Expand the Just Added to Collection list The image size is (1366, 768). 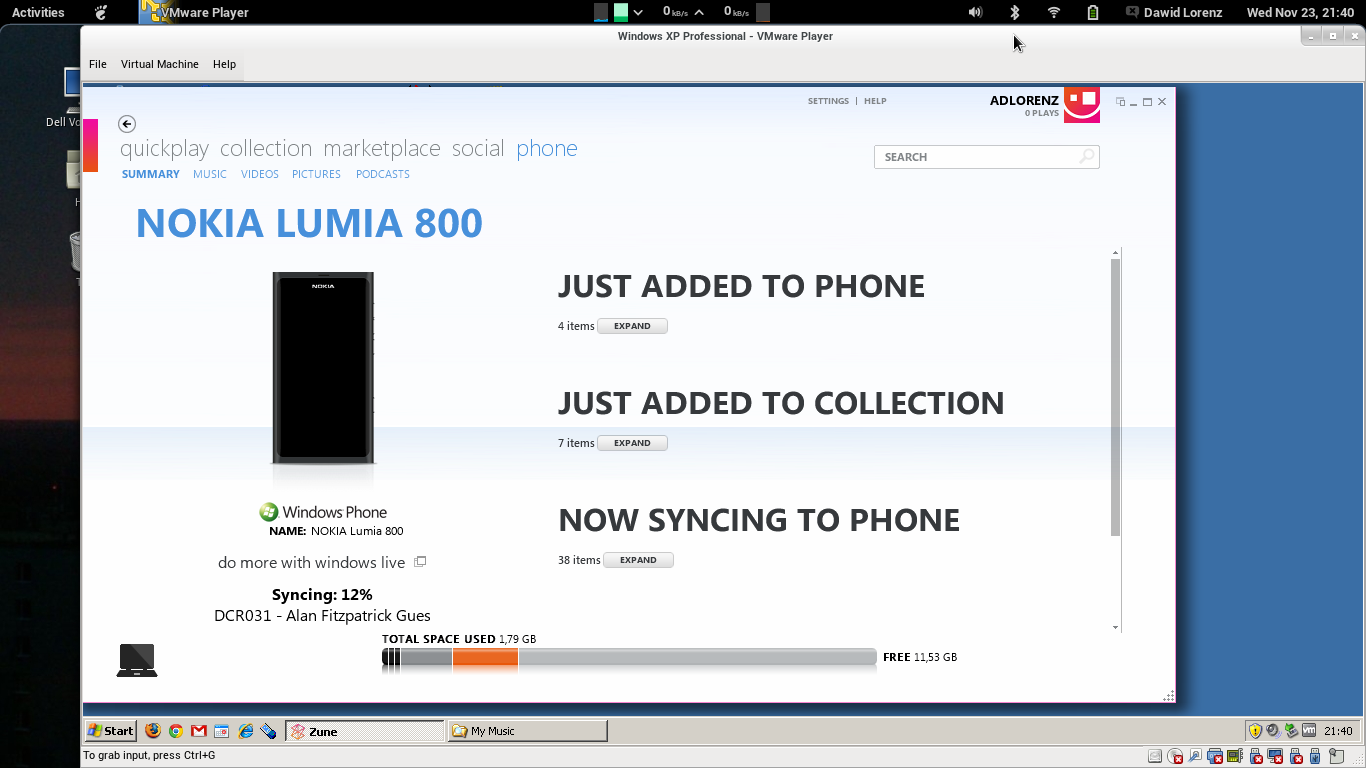632,443
